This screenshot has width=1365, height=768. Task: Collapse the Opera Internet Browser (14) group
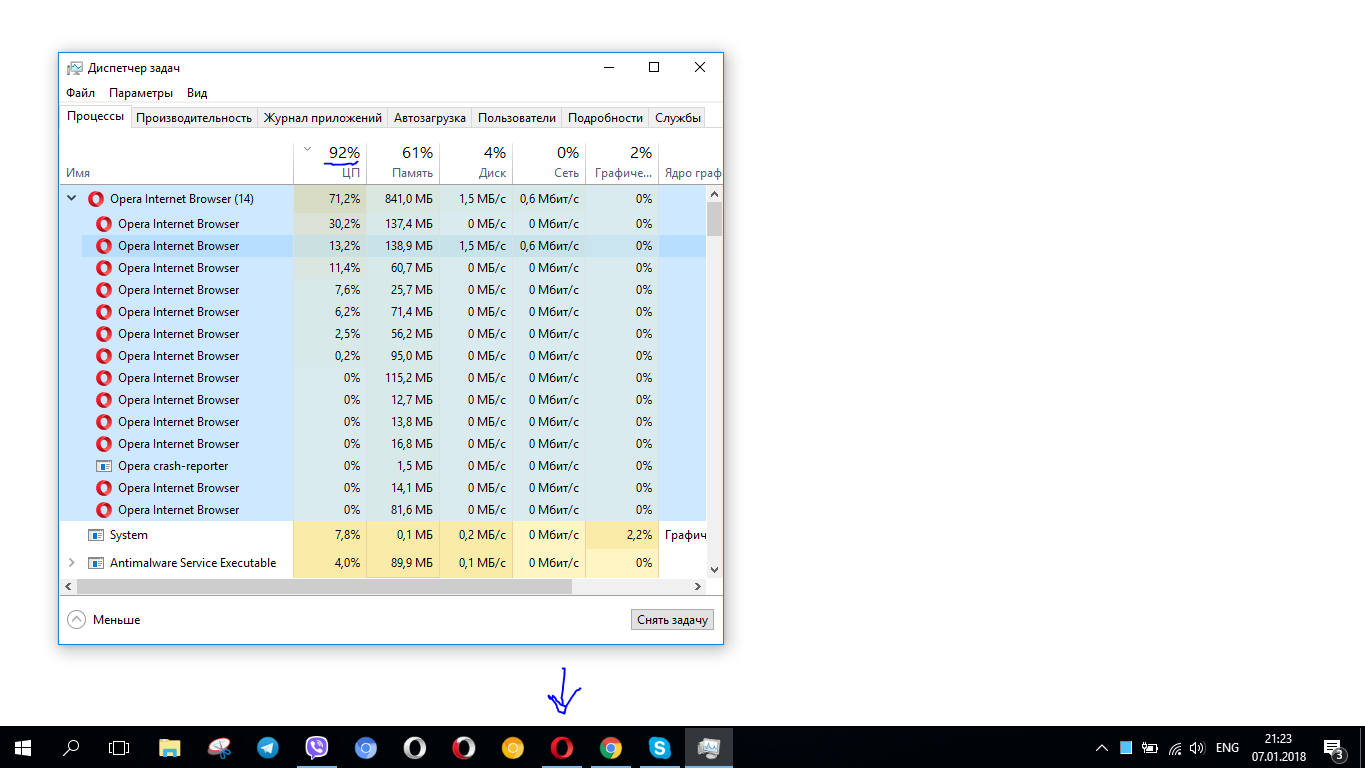[72, 199]
